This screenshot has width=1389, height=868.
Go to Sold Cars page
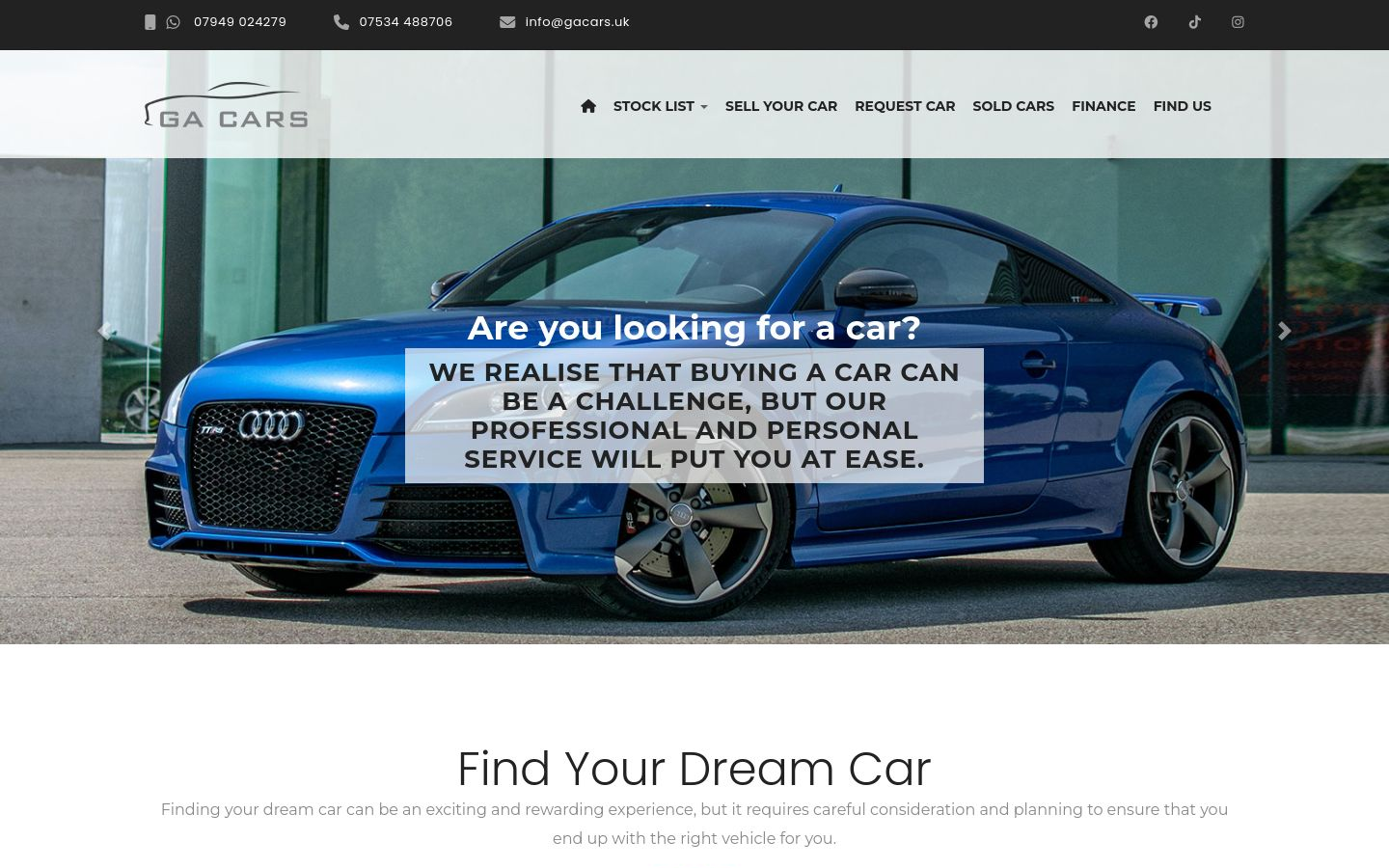coord(1013,106)
